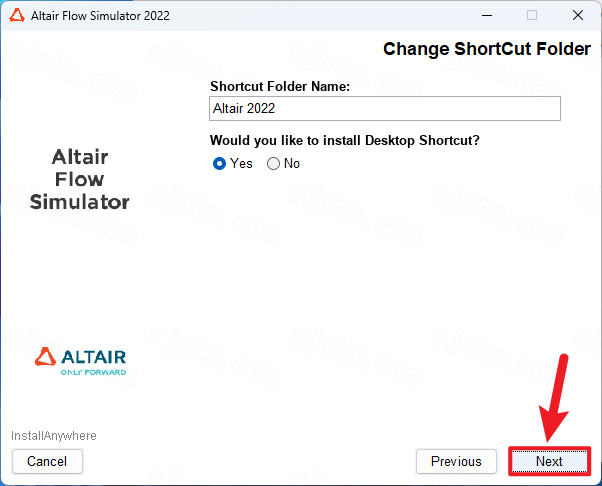602x486 pixels.
Task: Click the window title Altair Flow Simulator 2022
Action: pos(100,16)
